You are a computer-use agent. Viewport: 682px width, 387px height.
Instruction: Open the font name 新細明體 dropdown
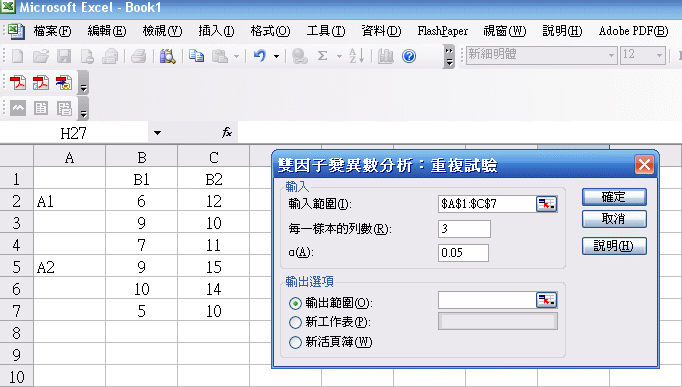coord(611,55)
